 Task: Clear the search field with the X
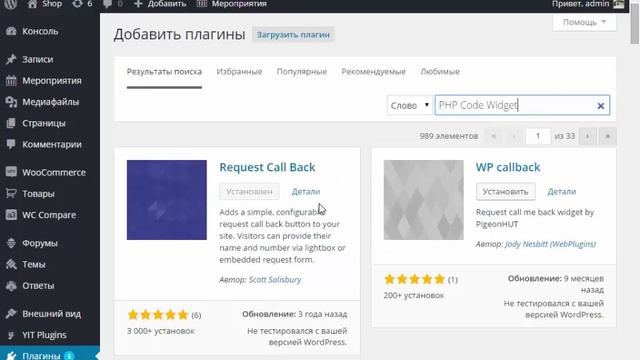point(601,106)
